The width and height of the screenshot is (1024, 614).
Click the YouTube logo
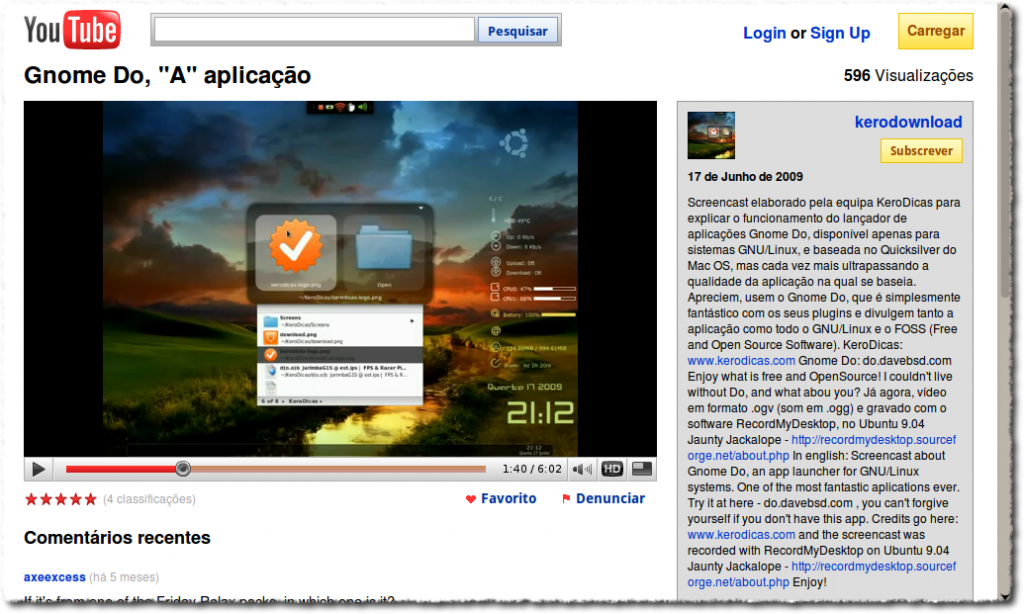(72, 30)
